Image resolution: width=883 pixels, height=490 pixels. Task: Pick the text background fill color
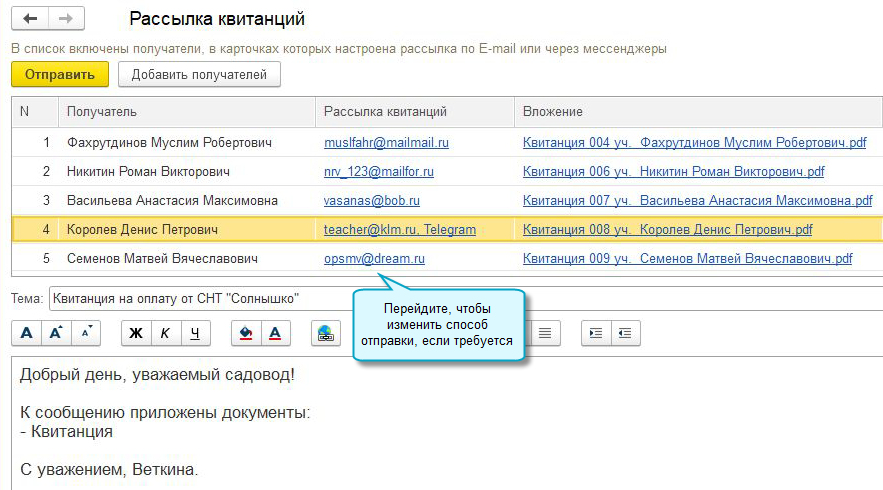click(x=246, y=333)
